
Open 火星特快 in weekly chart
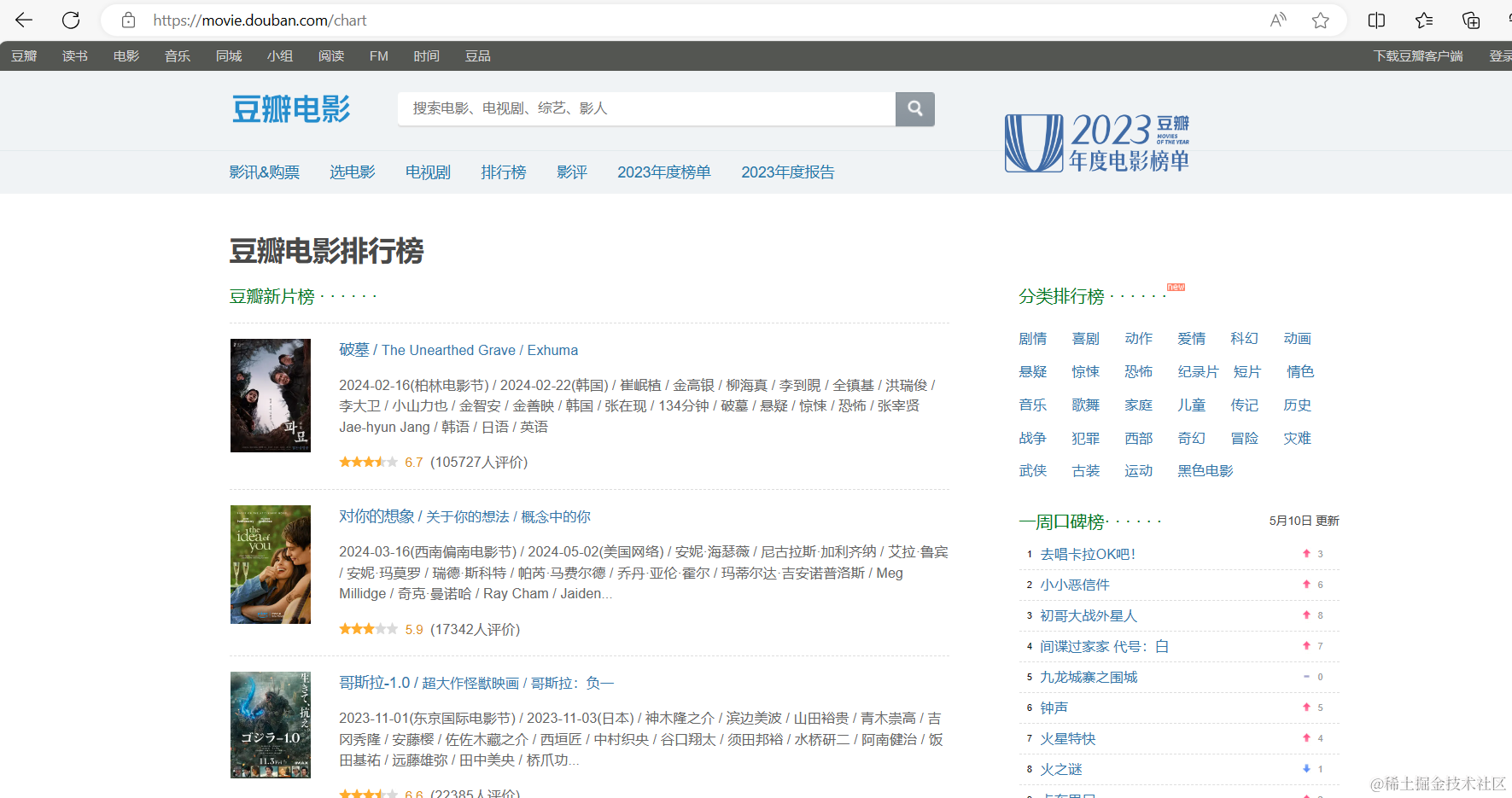point(1068,738)
